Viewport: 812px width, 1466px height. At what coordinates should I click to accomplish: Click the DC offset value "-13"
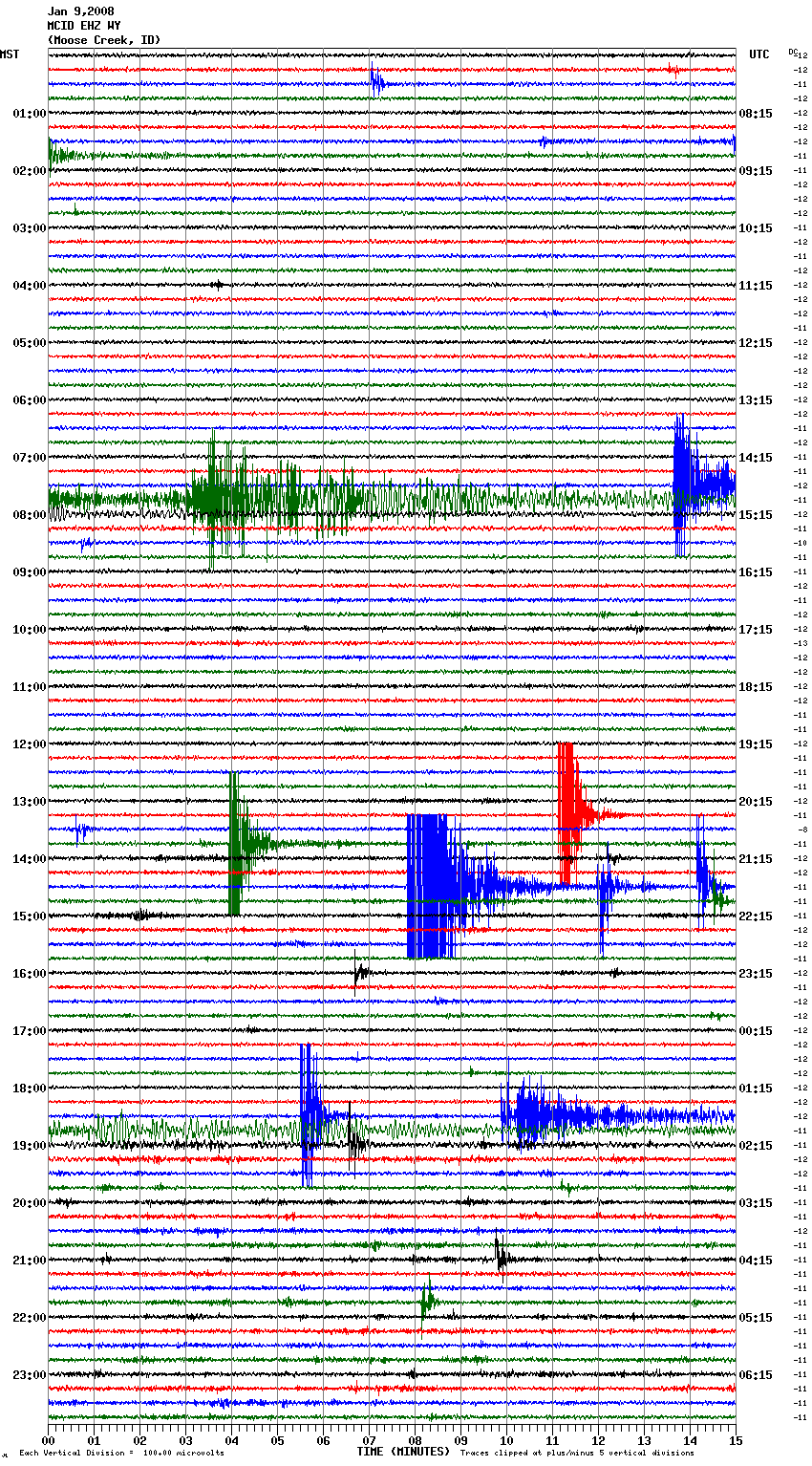pos(801,643)
